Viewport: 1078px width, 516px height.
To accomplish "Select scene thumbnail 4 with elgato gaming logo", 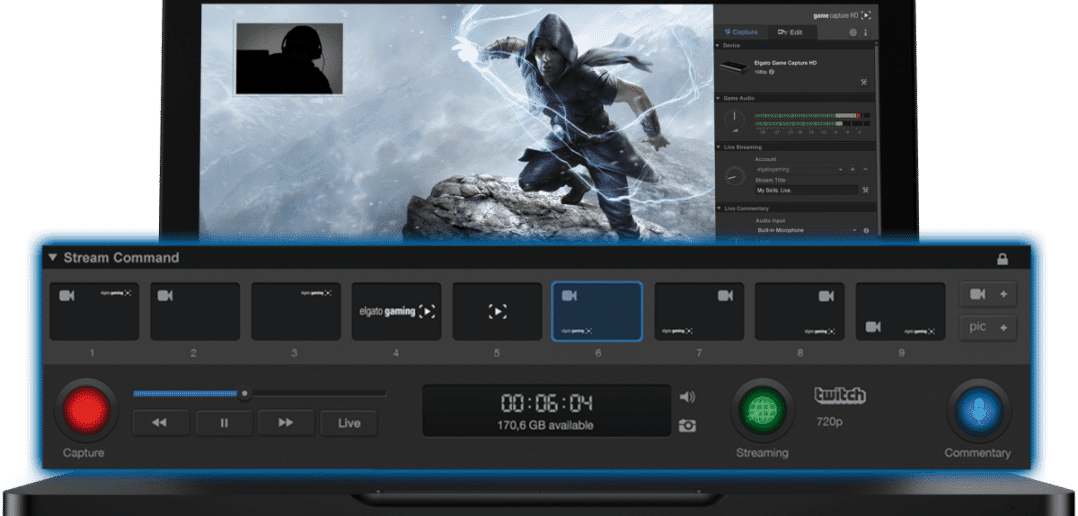I will click(396, 311).
